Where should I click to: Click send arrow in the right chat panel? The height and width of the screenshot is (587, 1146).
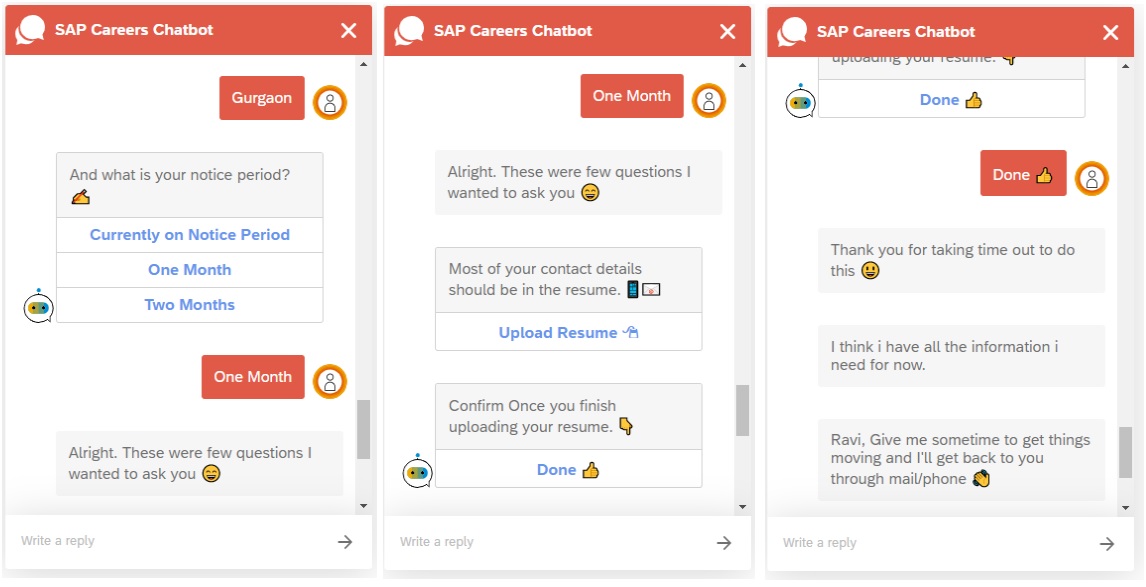[x=1106, y=544]
